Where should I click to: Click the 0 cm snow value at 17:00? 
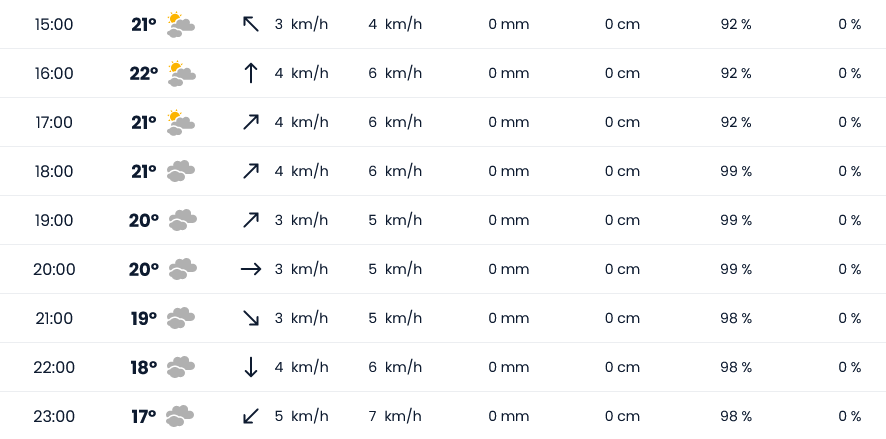tap(622, 123)
